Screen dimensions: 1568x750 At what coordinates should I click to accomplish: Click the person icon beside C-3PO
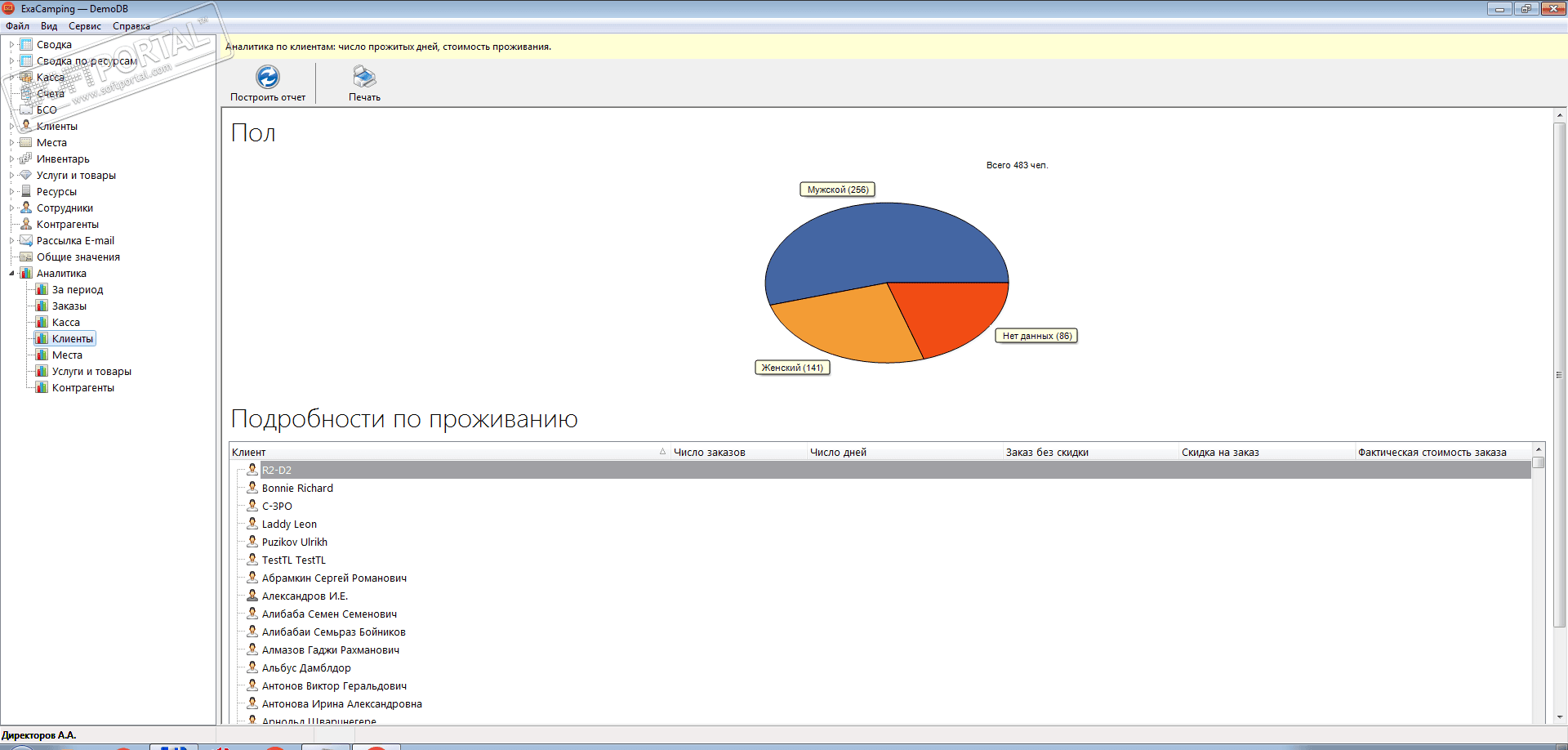(x=252, y=506)
